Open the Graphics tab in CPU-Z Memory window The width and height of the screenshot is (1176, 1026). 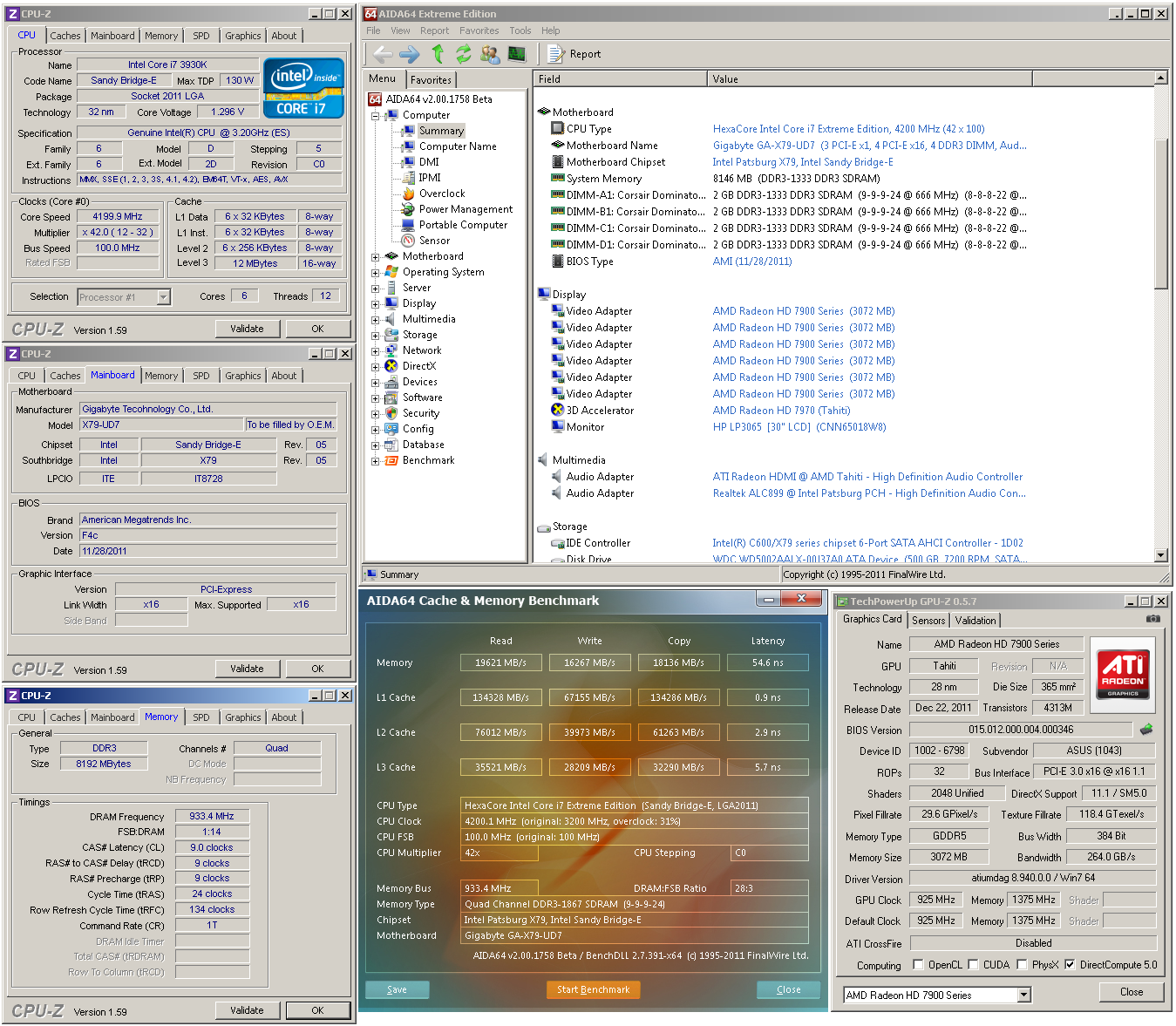click(x=243, y=717)
